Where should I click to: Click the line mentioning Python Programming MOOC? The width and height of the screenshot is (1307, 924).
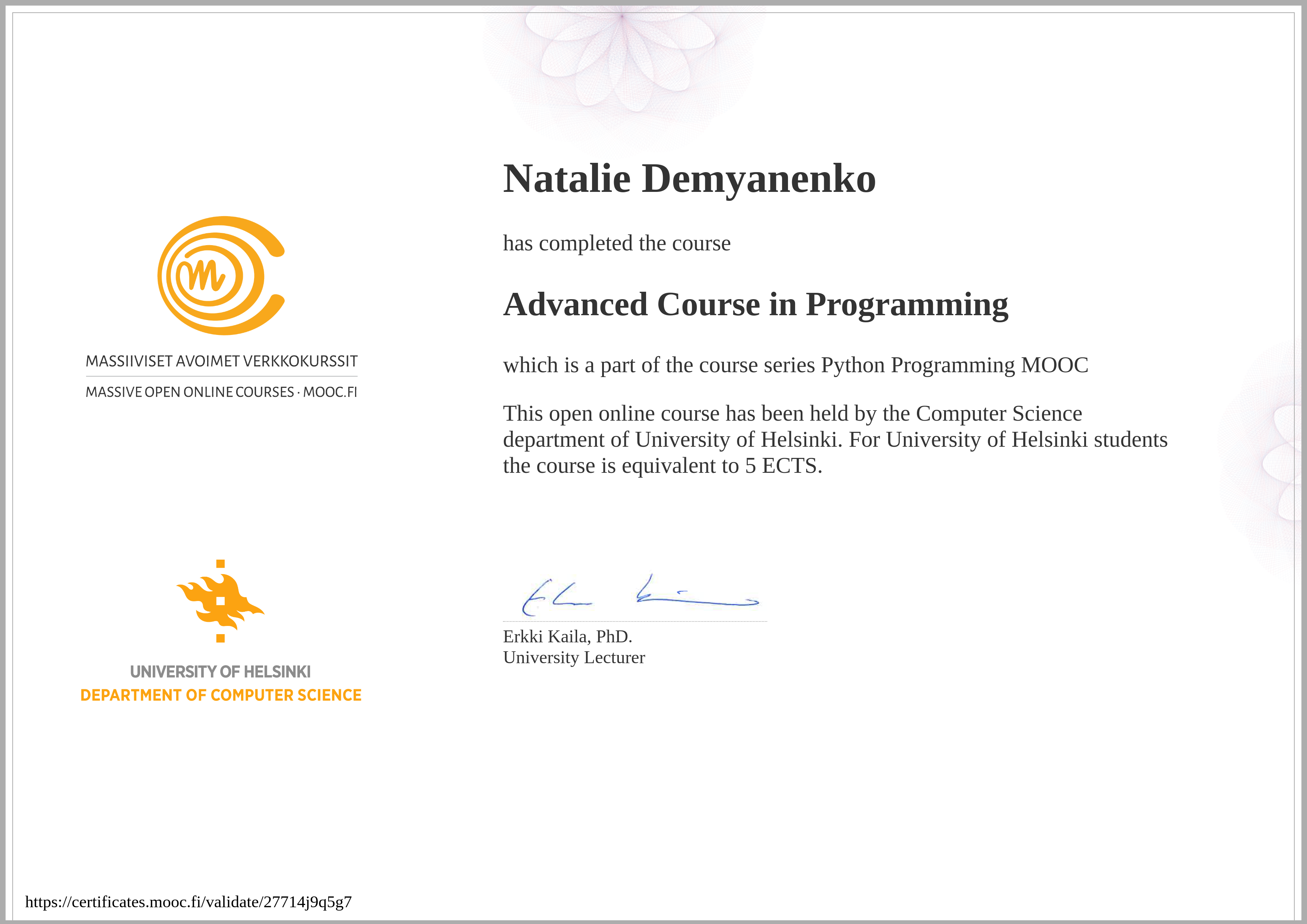pos(795,366)
